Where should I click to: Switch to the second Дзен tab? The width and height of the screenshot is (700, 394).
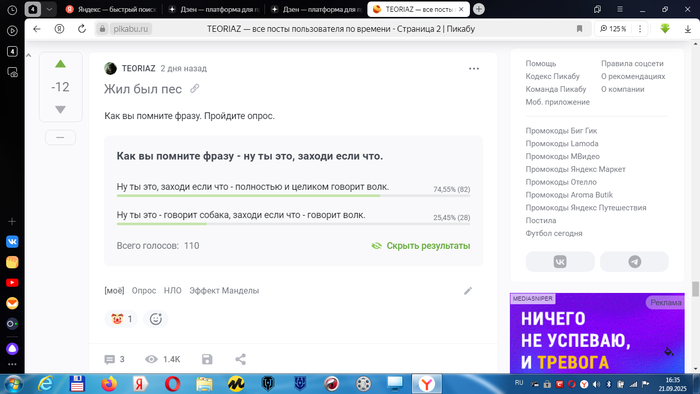[316, 9]
